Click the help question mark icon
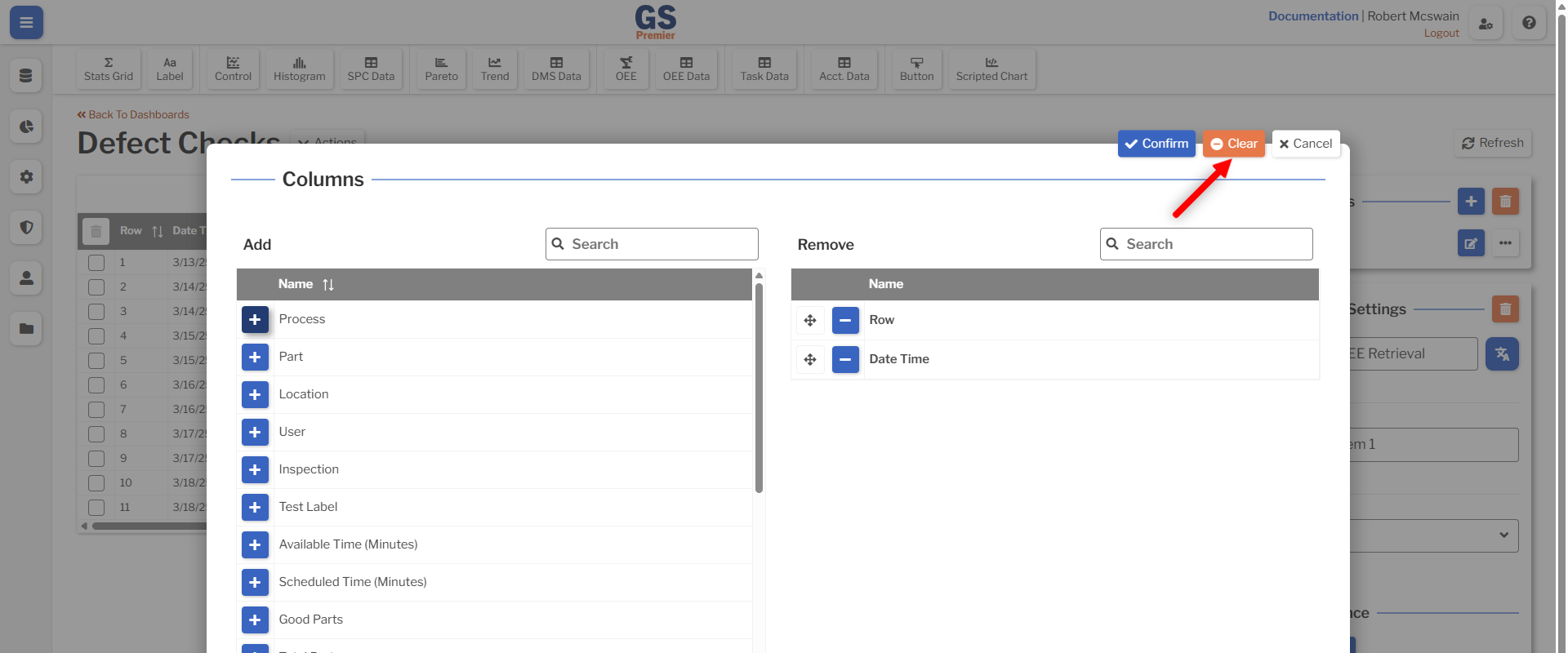The width and height of the screenshot is (1568, 653). click(x=1529, y=23)
